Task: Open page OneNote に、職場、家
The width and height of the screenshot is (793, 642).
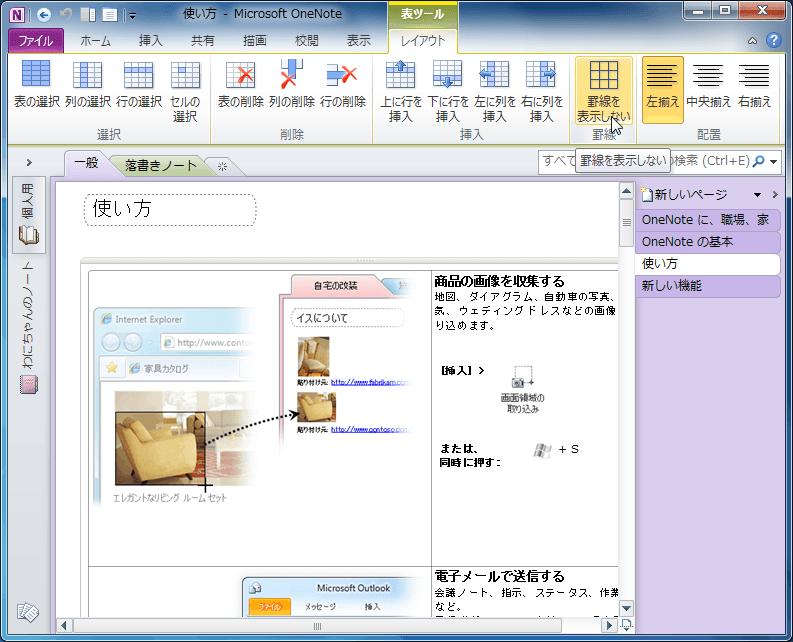Action: pos(708,220)
